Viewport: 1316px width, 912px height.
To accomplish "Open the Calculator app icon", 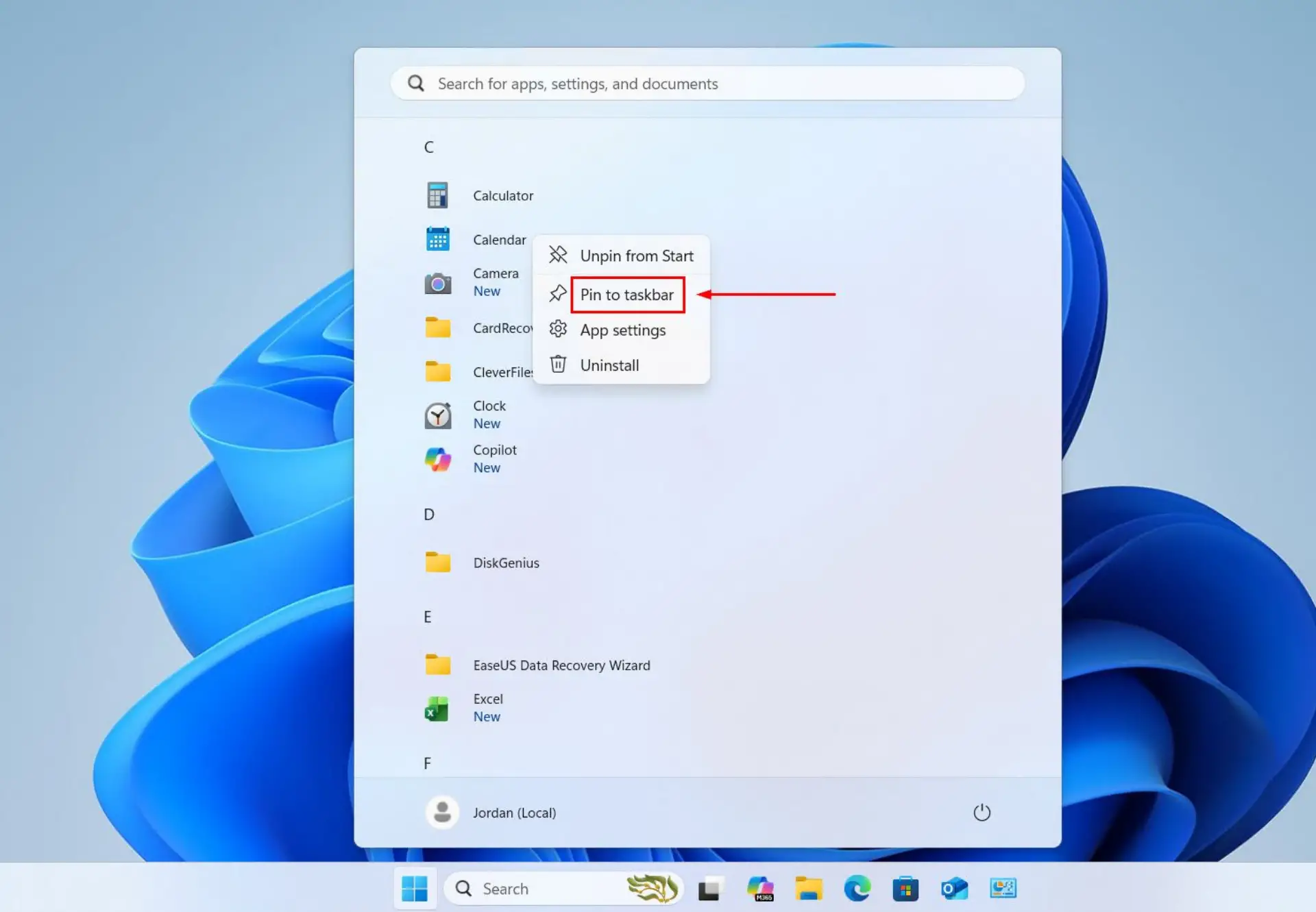I will [x=437, y=195].
